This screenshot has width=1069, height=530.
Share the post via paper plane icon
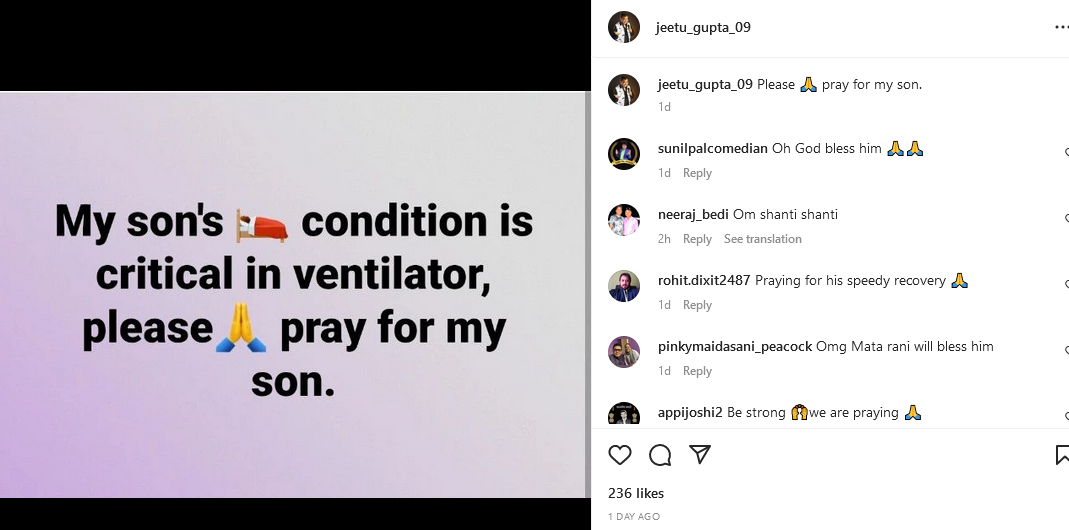(x=700, y=455)
